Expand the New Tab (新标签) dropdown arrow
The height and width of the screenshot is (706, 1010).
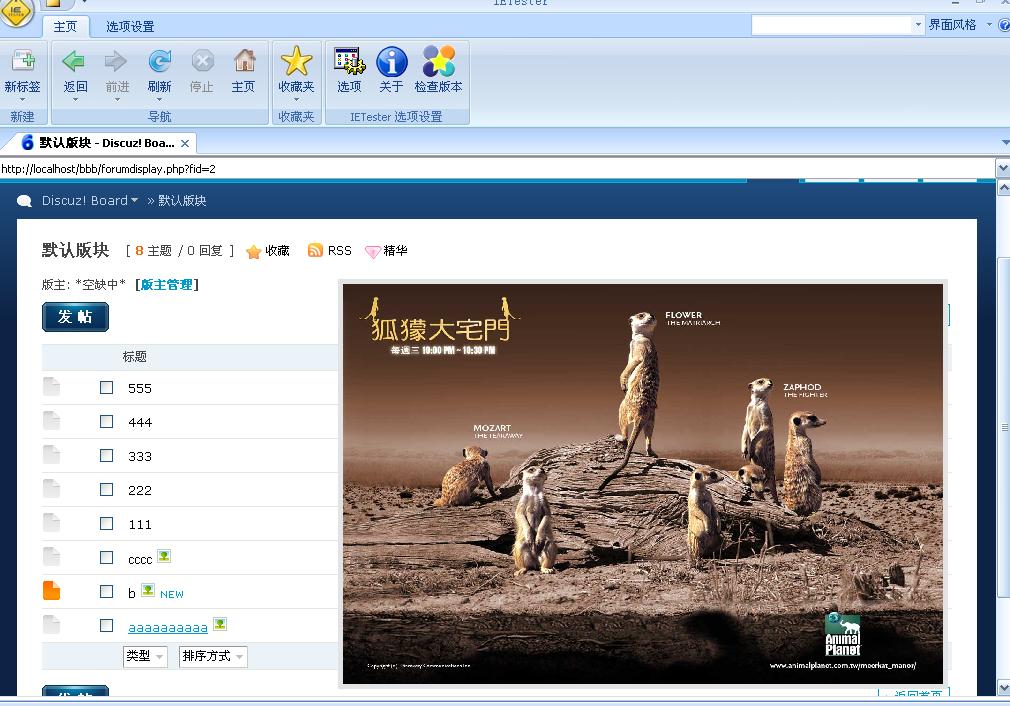(x=23, y=100)
